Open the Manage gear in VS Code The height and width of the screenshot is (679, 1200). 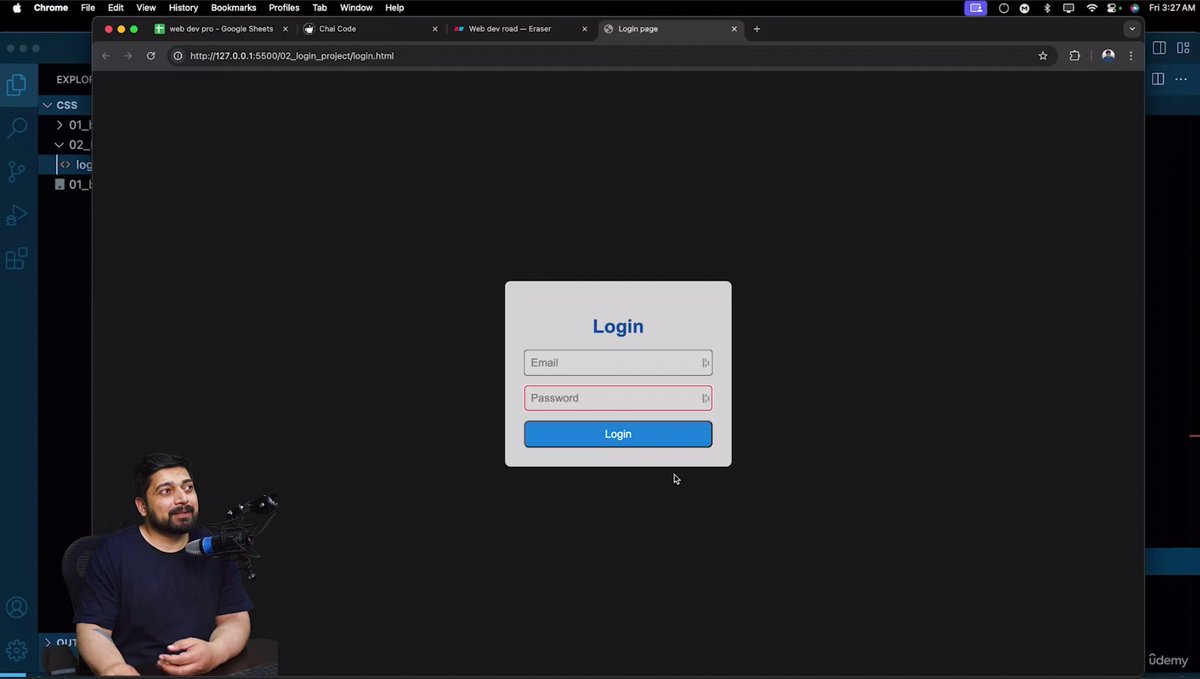click(x=16, y=650)
